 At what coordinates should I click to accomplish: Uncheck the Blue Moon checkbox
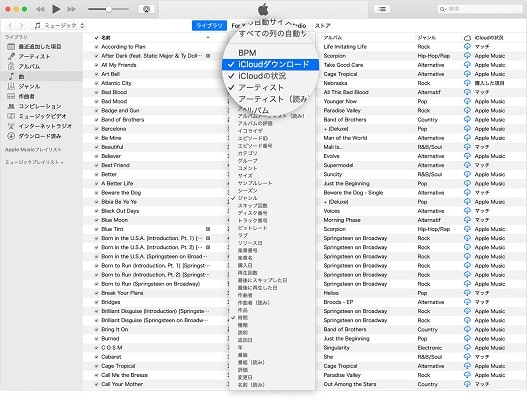tap(96, 220)
